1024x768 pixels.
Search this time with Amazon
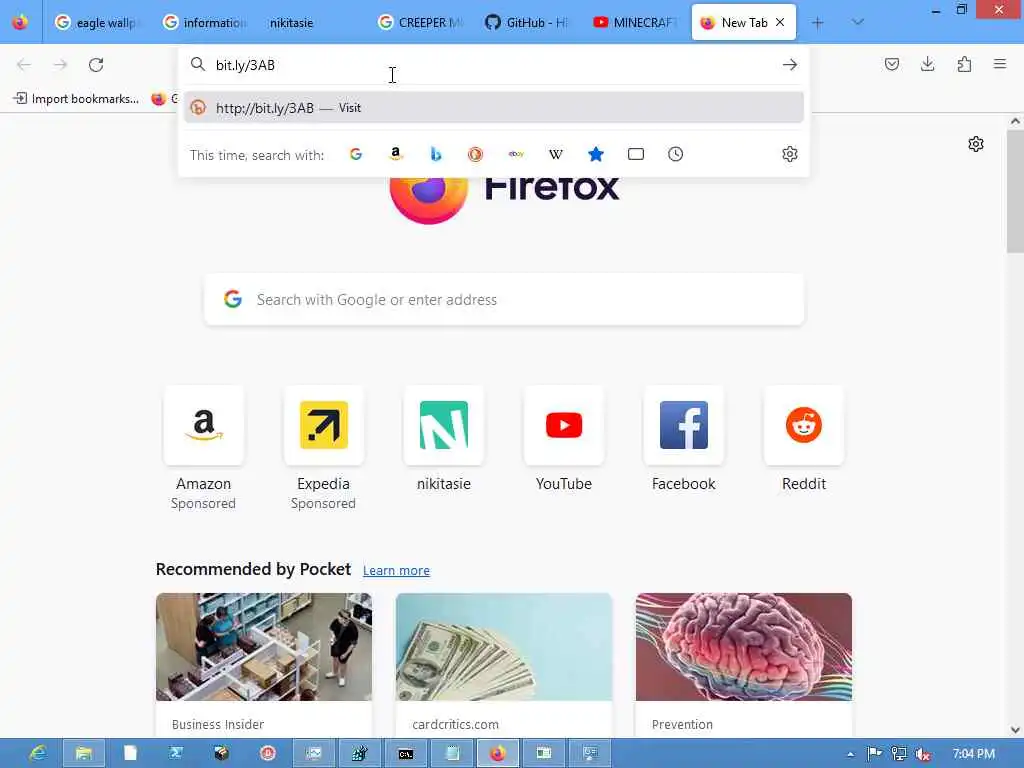pos(396,154)
